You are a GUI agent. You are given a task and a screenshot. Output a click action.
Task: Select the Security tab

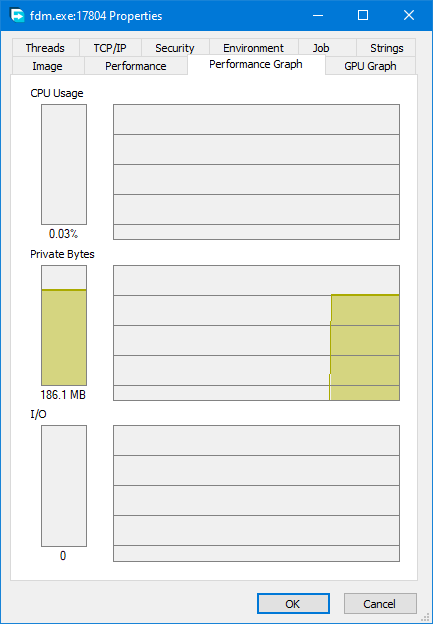click(175, 48)
